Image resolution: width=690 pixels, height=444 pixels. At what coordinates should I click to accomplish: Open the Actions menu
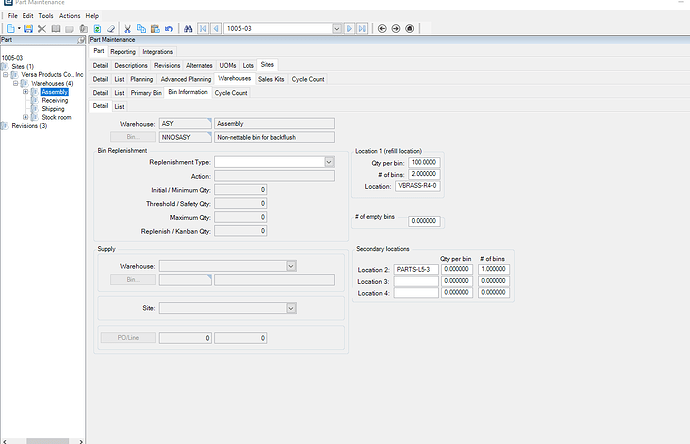tap(69, 16)
